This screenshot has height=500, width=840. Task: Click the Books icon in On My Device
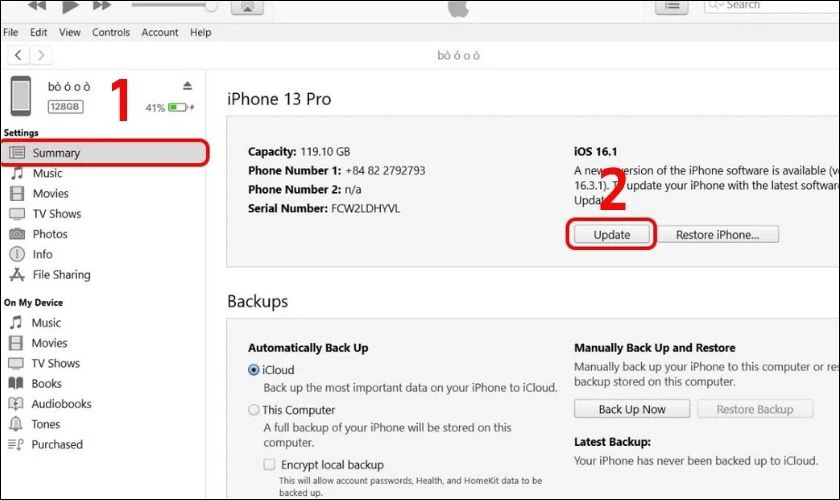[x=16, y=383]
